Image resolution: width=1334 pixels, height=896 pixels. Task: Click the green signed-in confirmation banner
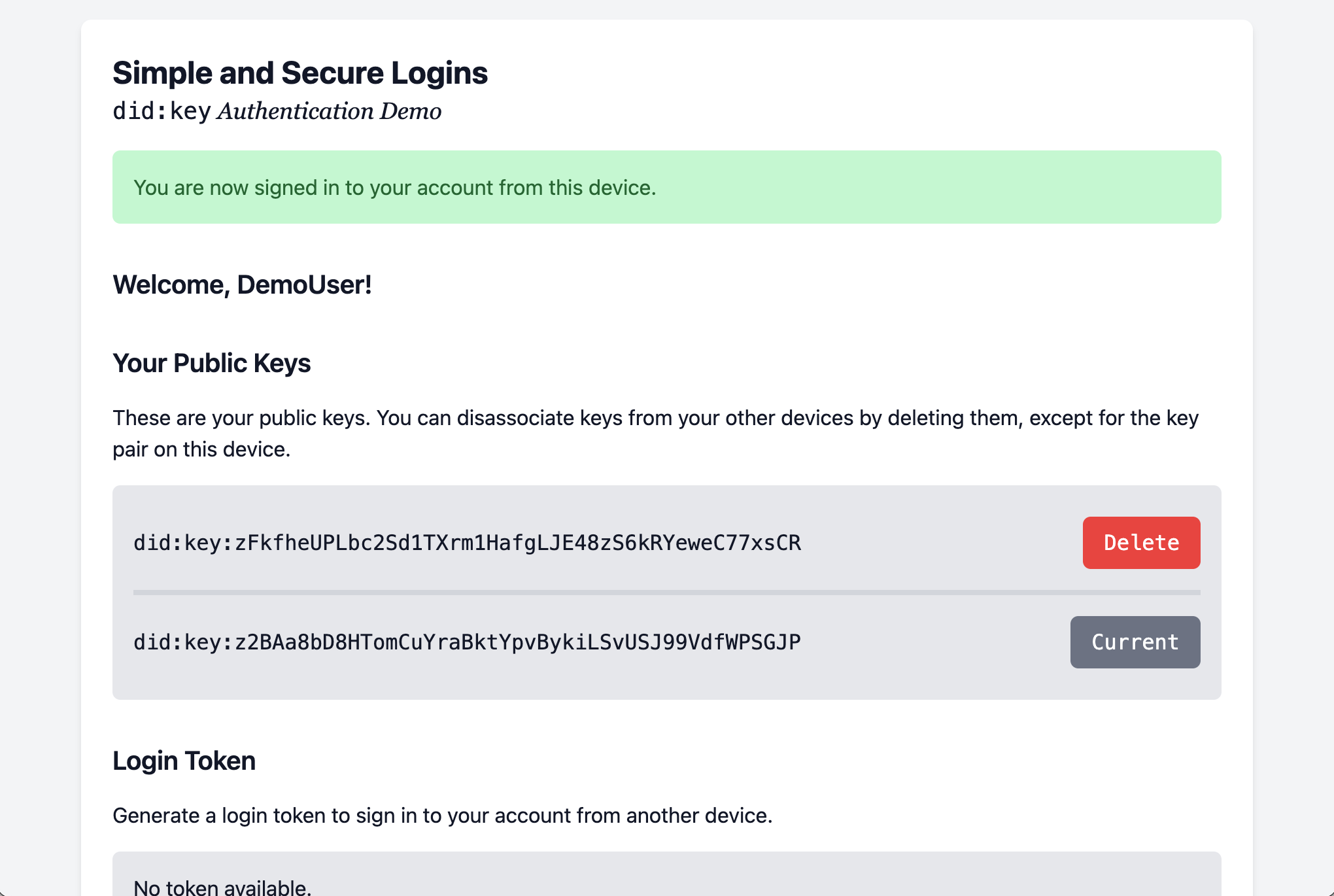point(667,187)
